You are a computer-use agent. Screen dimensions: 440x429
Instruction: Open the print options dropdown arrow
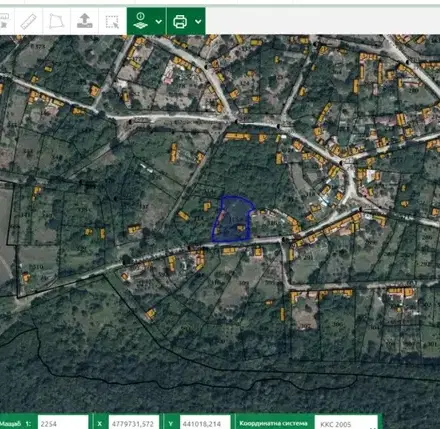point(198,22)
